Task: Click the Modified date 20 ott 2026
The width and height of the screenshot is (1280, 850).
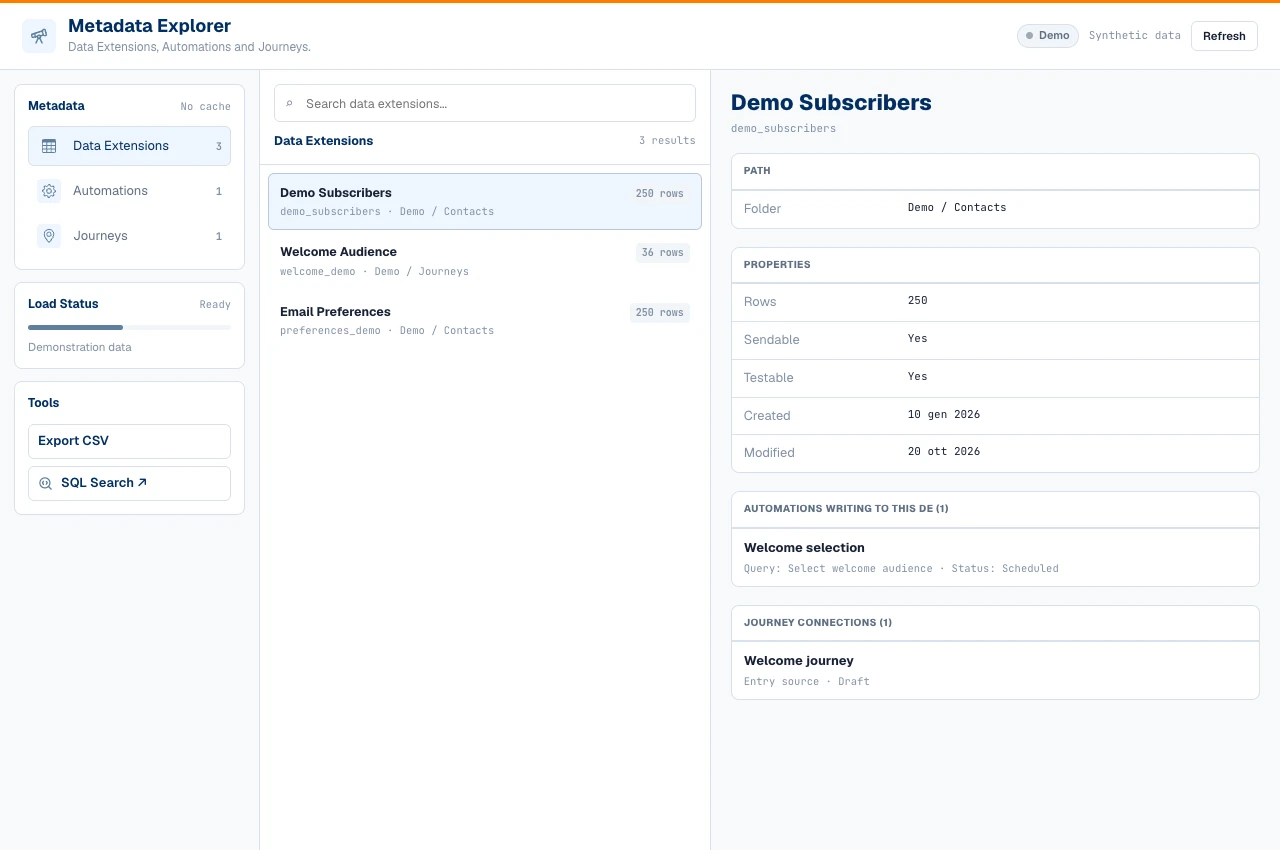Action: pos(944,452)
